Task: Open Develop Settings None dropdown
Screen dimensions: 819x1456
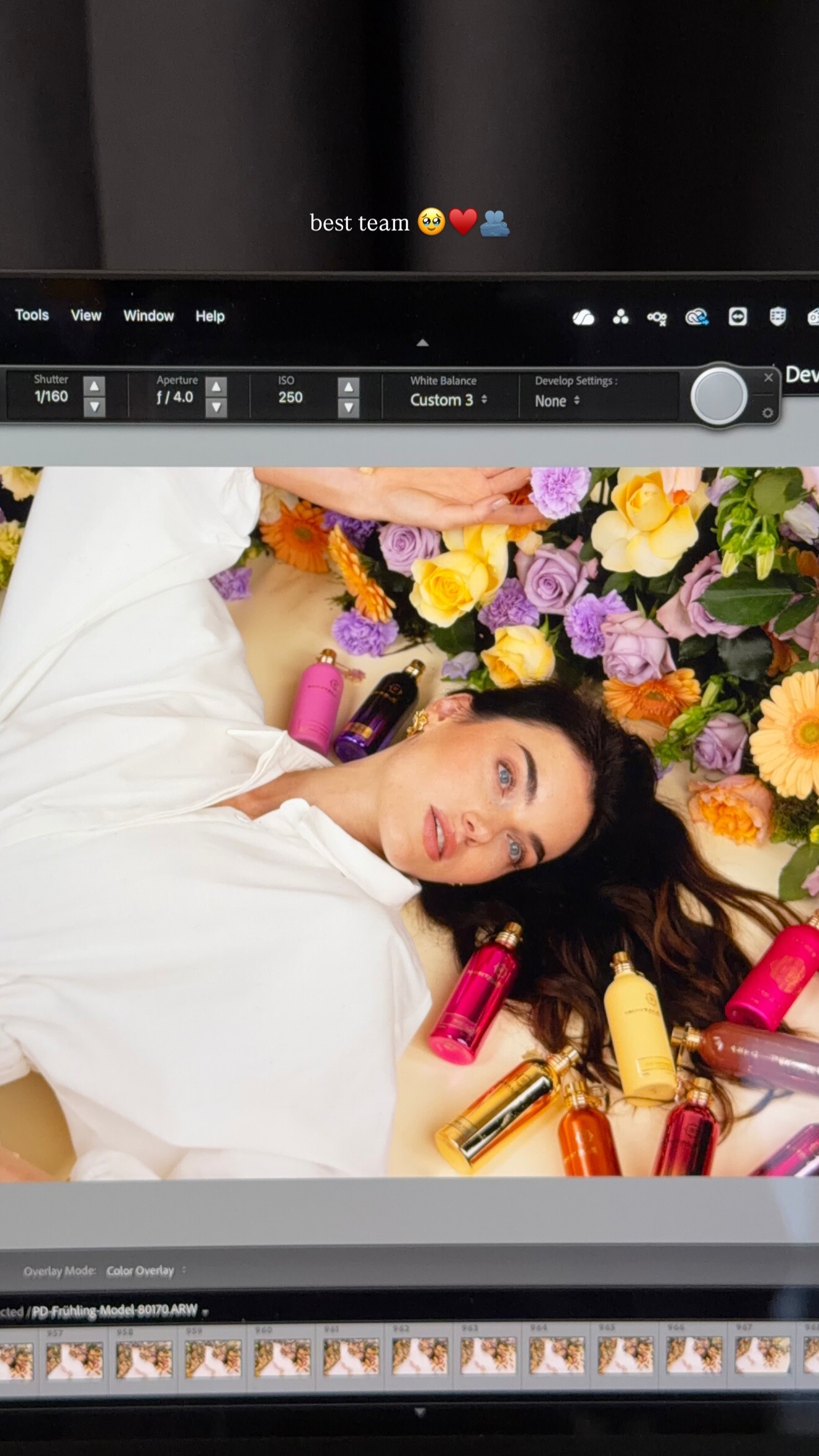Action: coord(557,401)
